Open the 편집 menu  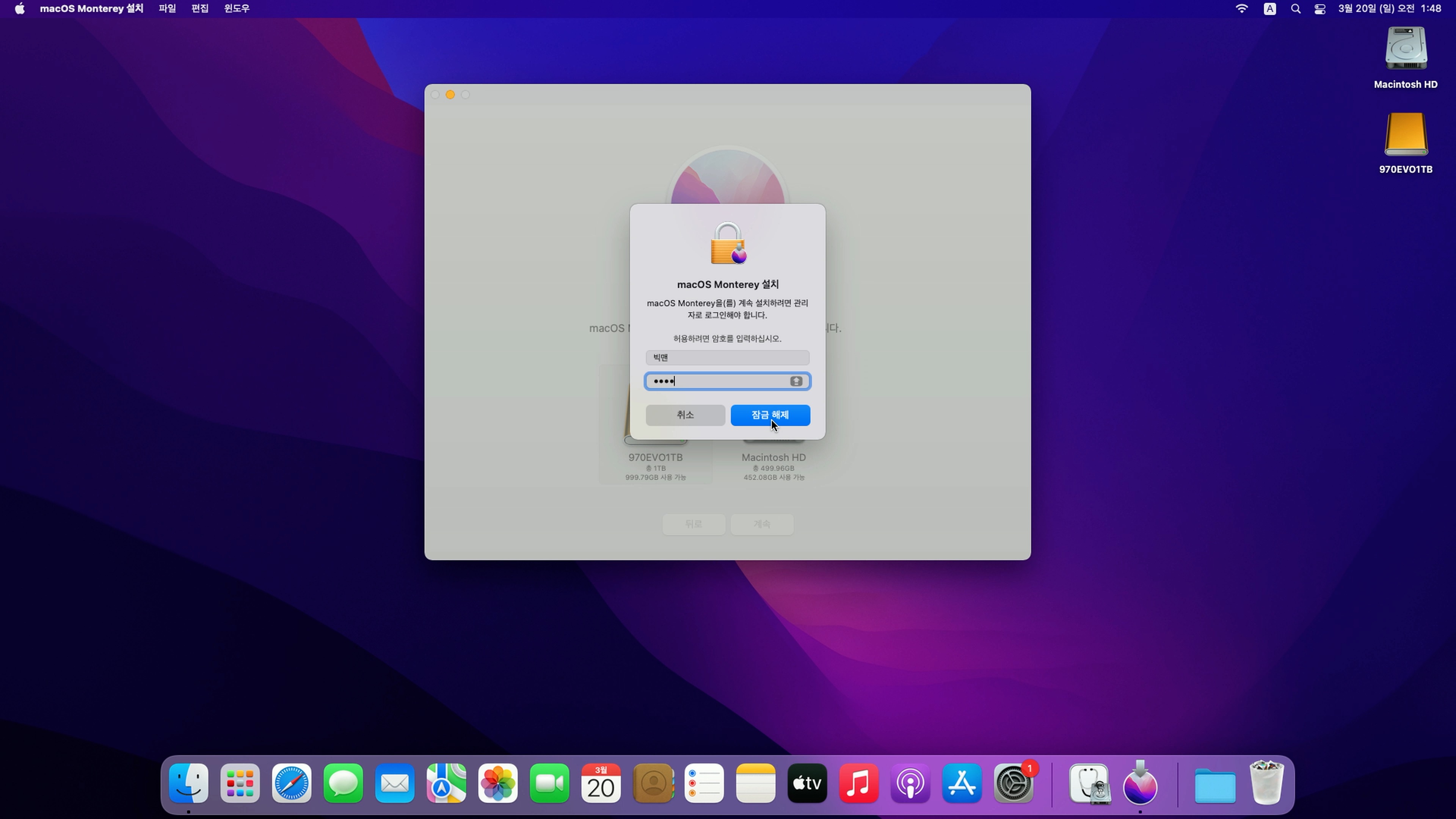click(200, 8)
